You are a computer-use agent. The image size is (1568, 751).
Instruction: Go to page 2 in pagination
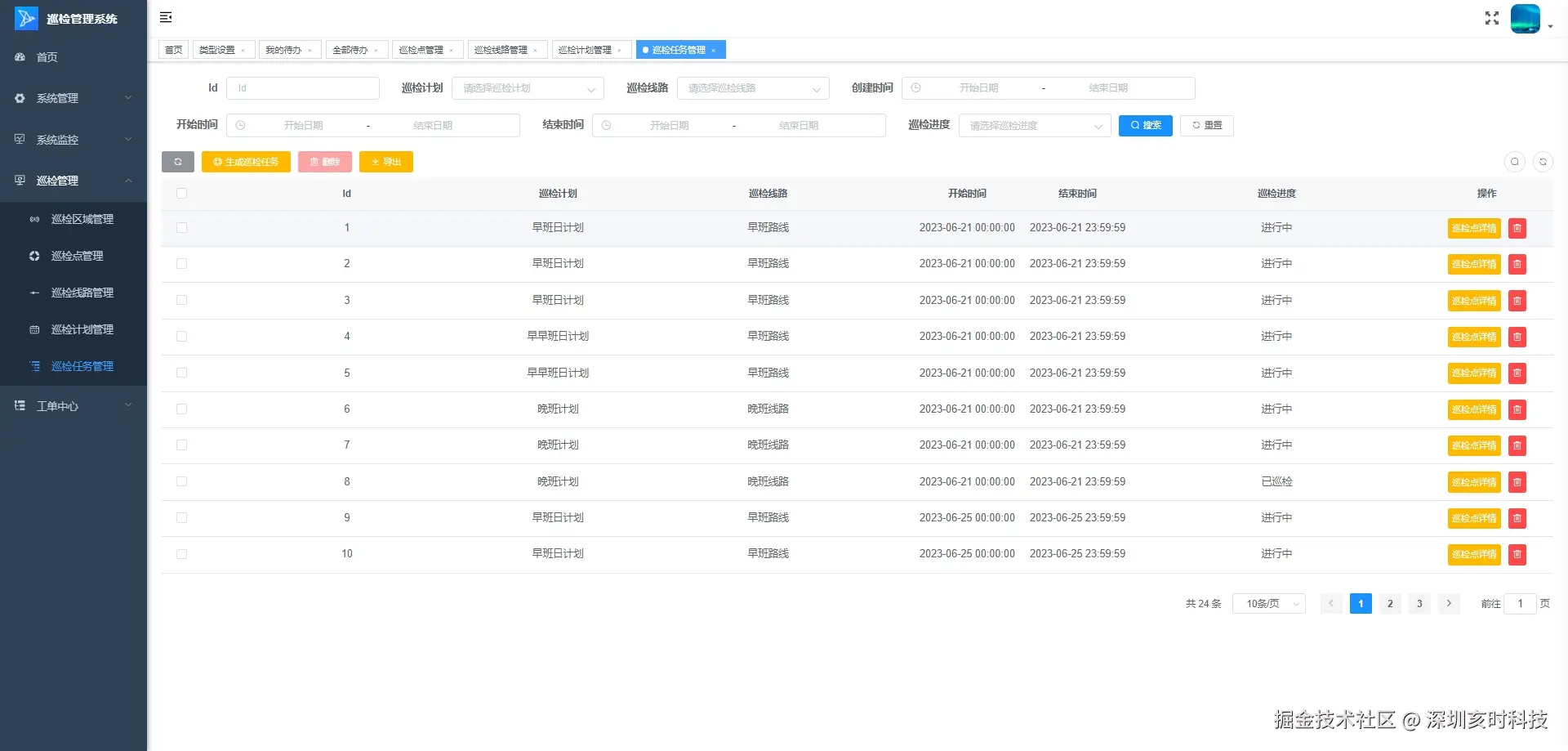click(1390, 604)
